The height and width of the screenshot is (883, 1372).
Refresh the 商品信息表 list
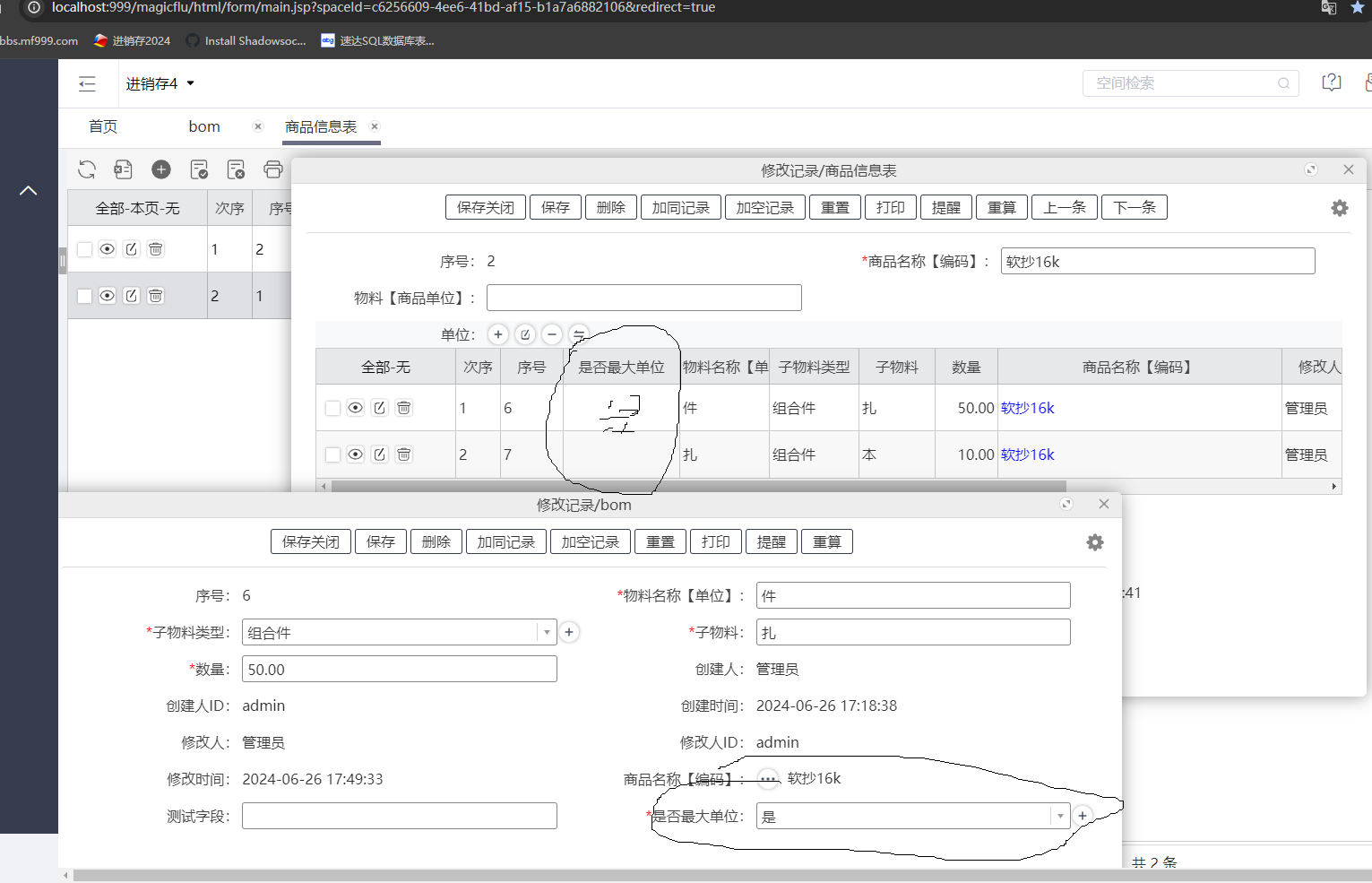point(87,169)
